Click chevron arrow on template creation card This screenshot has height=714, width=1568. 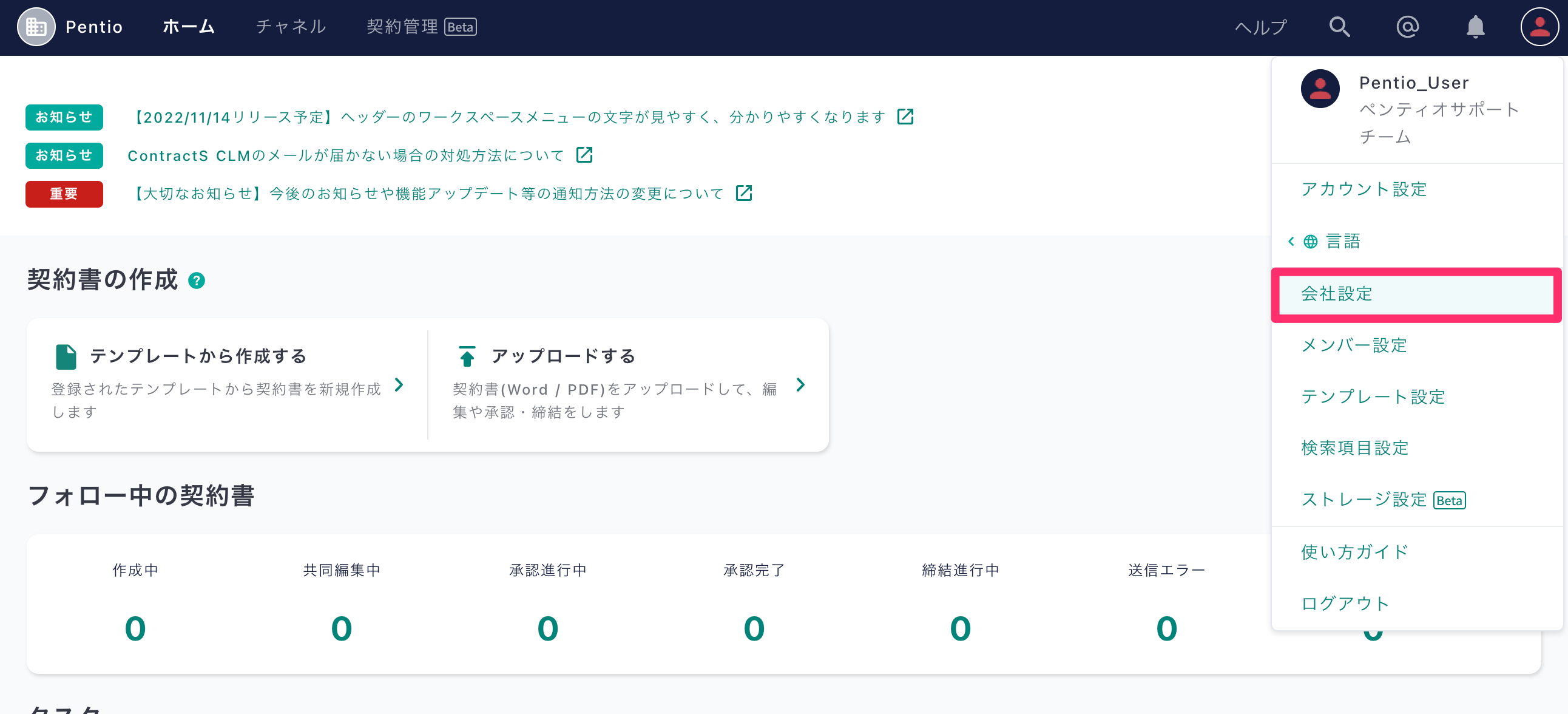pos(399,385)
